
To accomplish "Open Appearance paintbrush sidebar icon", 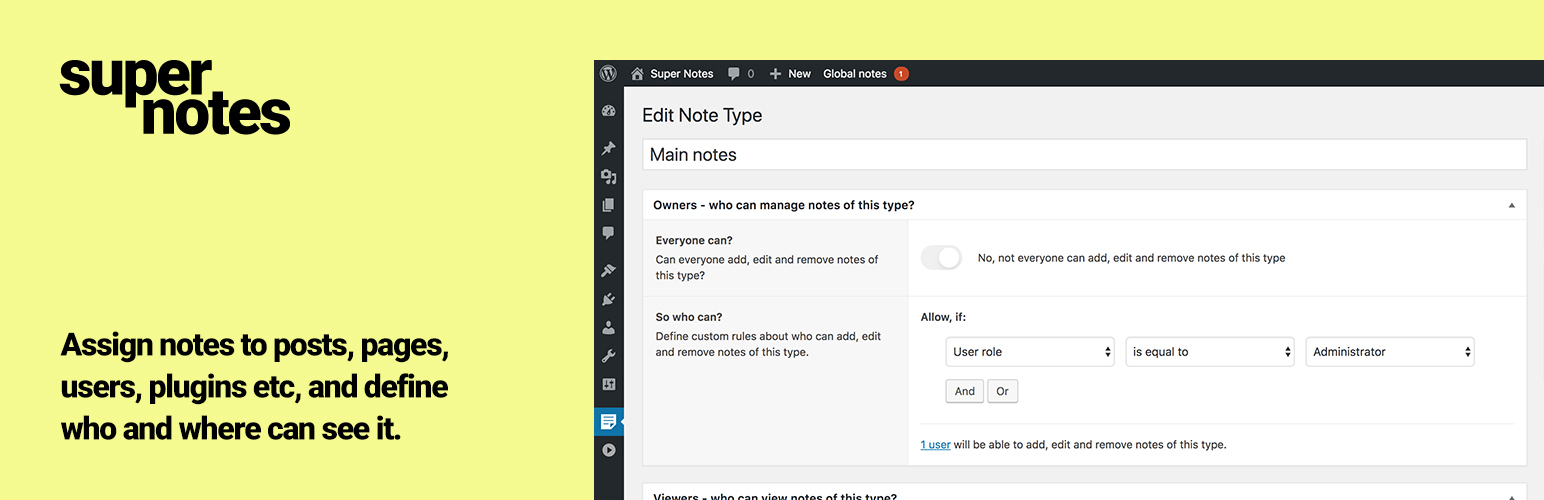I will click(x=608, y=270).
